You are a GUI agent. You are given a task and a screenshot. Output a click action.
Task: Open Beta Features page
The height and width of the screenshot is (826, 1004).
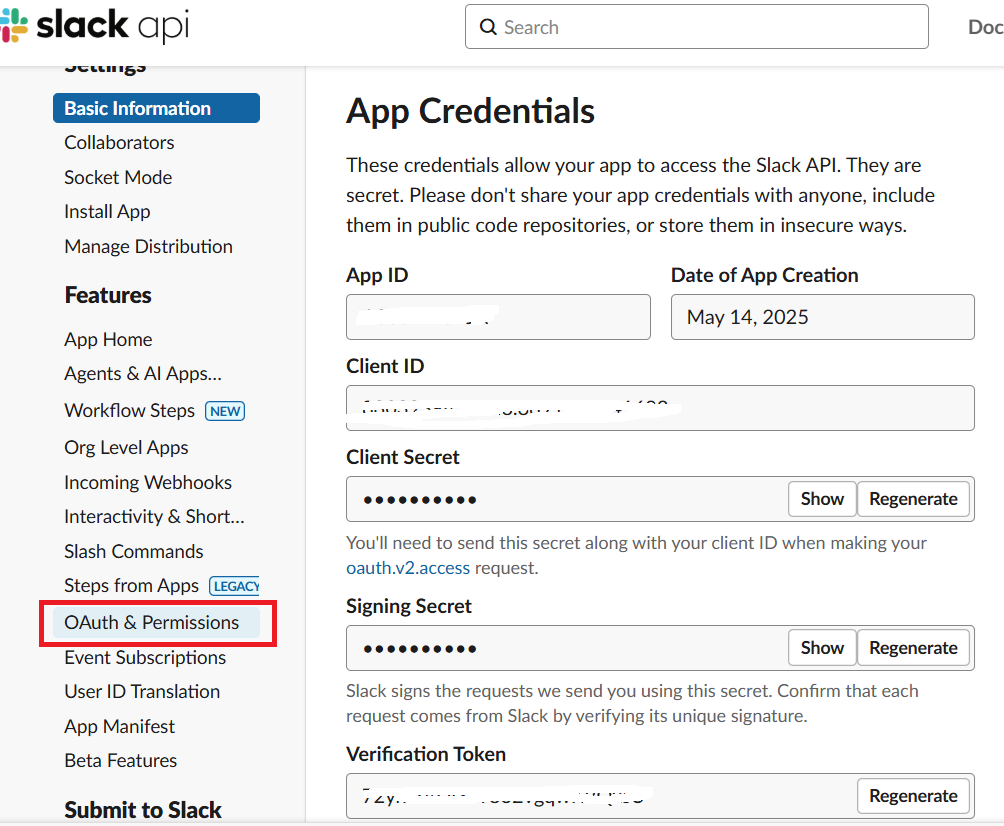click(x=121, y=761)
